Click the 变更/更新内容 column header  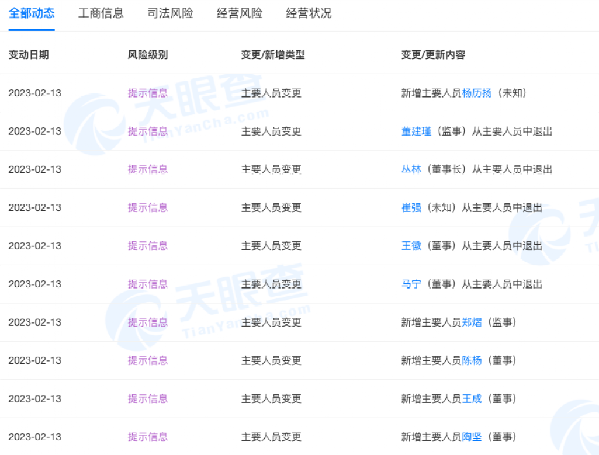(x=433, y=55)
